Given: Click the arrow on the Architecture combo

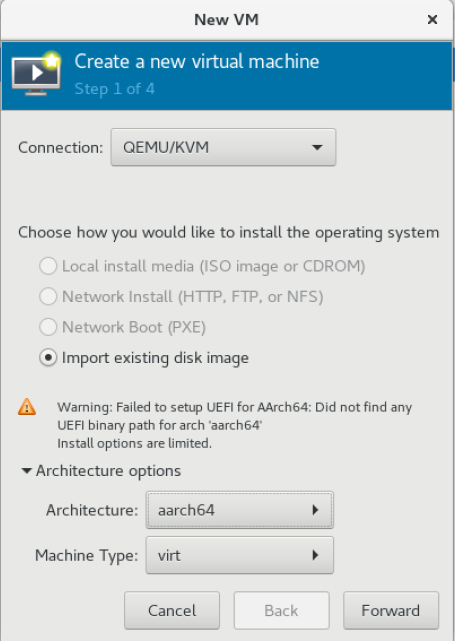Looking at the screenshot, I should 315,510.
